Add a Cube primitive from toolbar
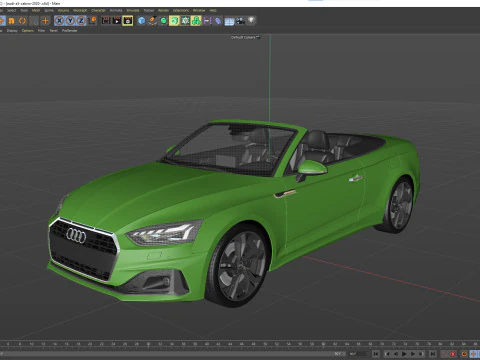Viewport: 480px width, 360px height. [142, 21]
